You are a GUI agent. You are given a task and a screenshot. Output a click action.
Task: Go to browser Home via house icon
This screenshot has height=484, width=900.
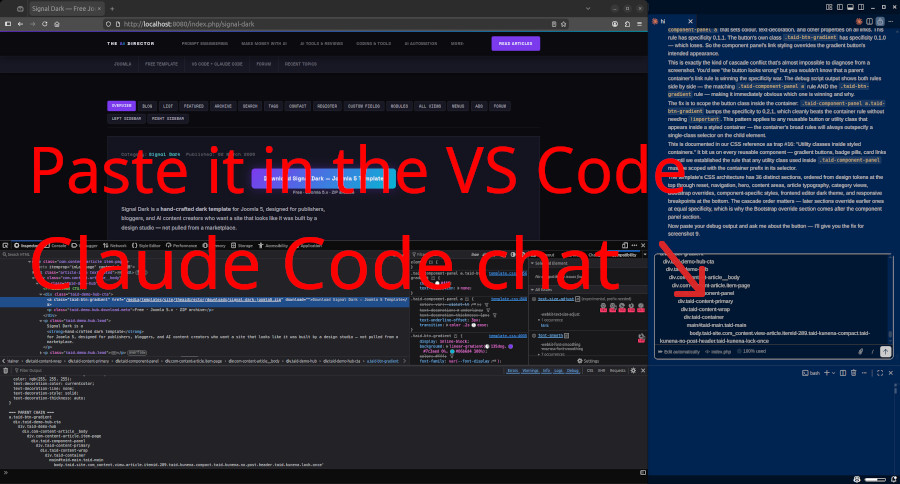[57, 24]
